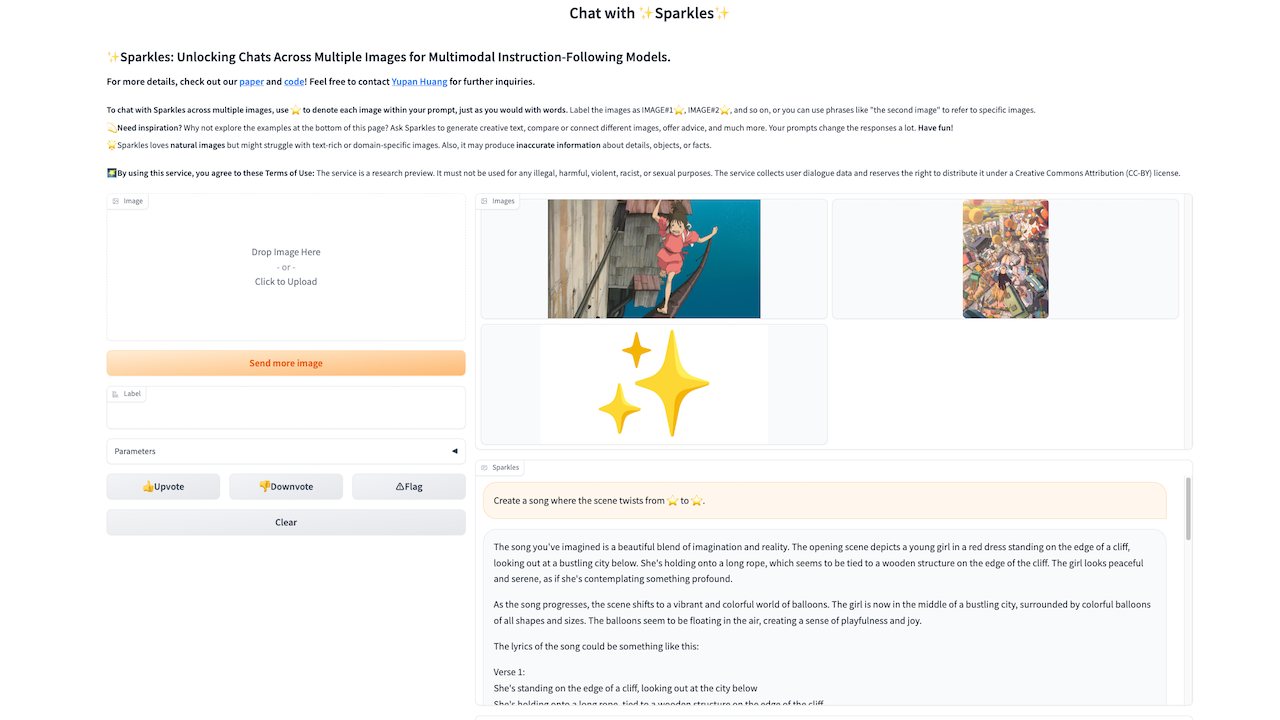Click the chat panel vertical scrollbar
Image resolution: width=1280 pixels, height=720 pixels.
pyautogui.click(x=1188, y=508)
